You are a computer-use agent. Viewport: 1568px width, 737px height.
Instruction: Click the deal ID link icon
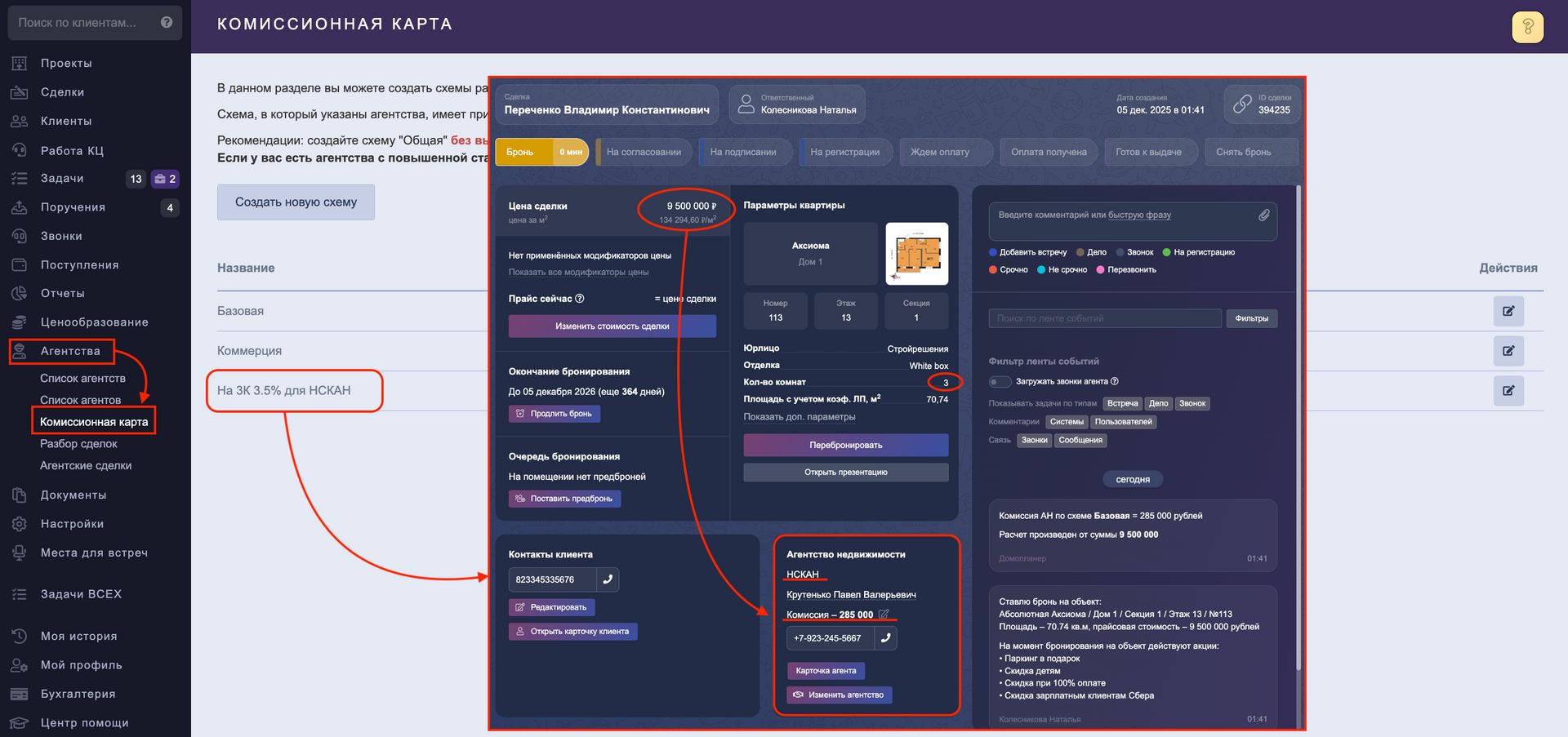[x=1241, y=104]
